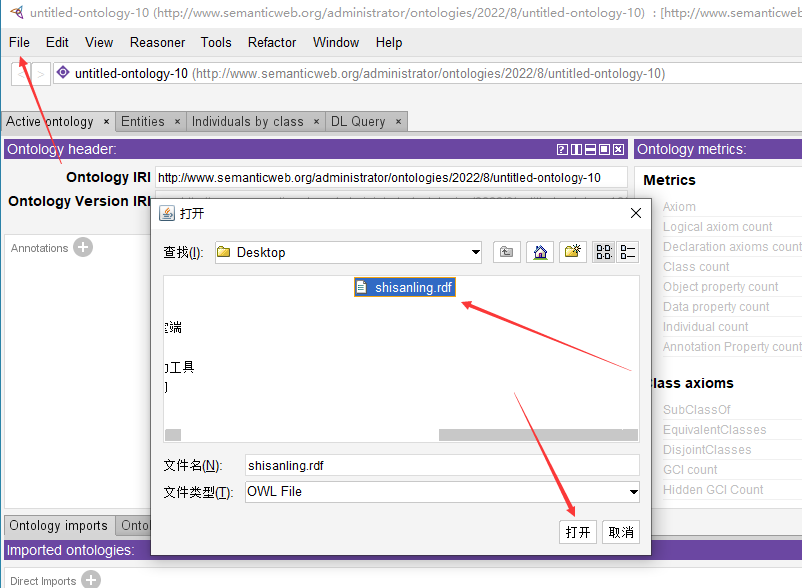Screen dimensions: 802x588
Task: Split the Ontology header view vertically
Action: point(576,149)
